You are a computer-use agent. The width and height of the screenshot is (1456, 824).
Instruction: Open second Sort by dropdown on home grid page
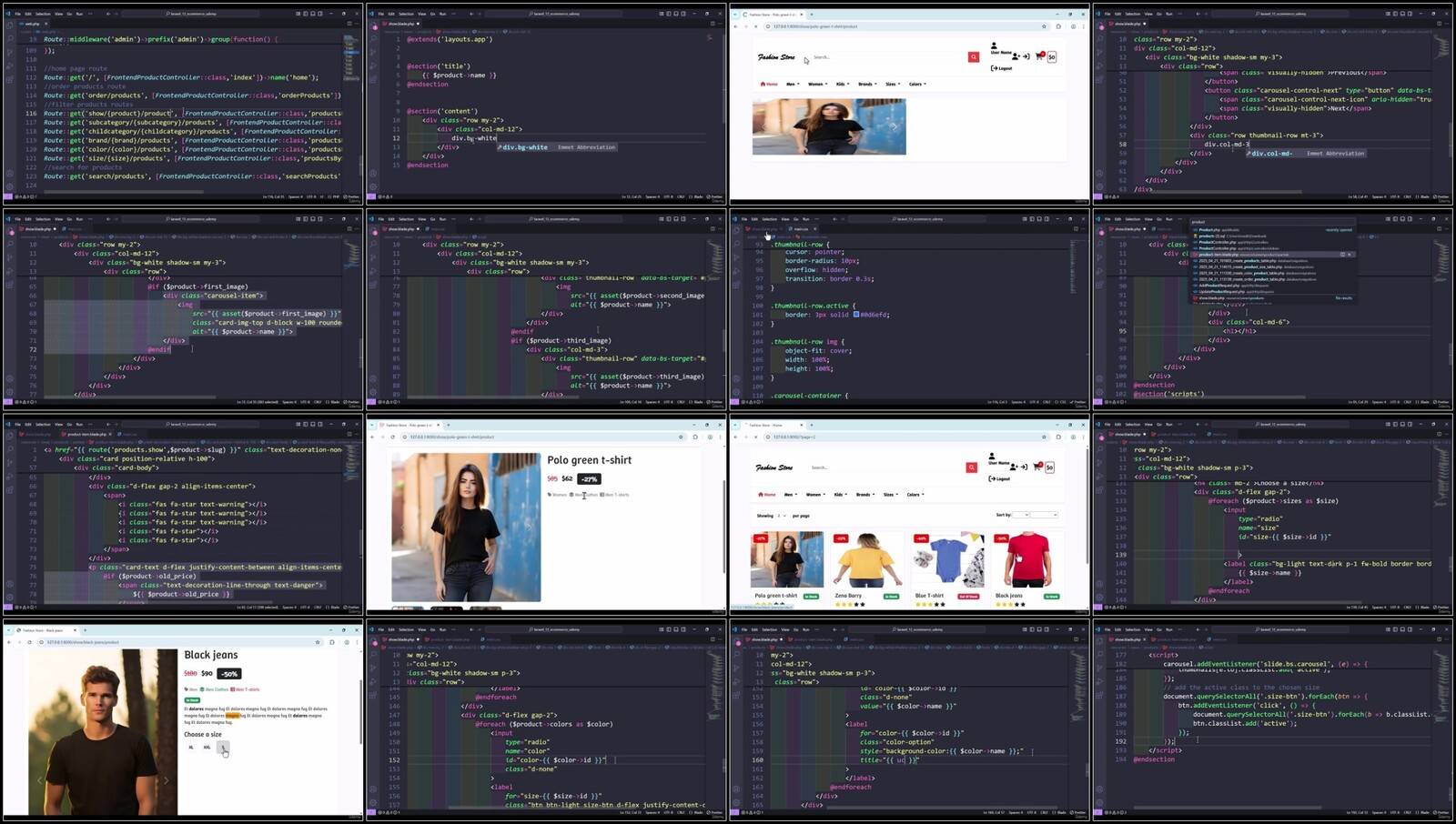tap(1044, 515)
